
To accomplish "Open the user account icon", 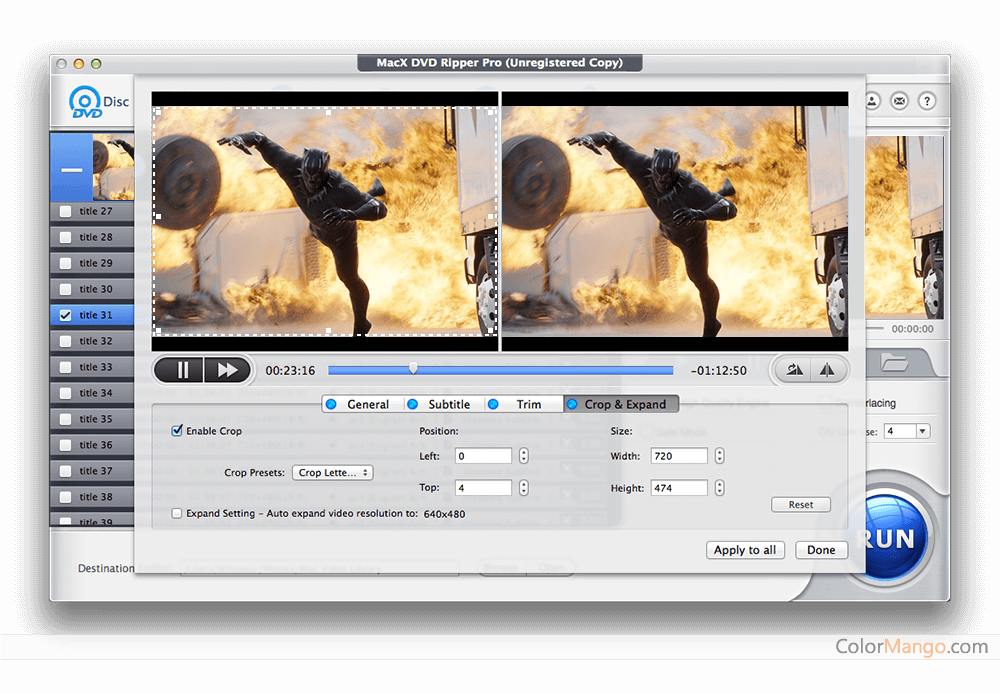I will (x=872, y=101).
